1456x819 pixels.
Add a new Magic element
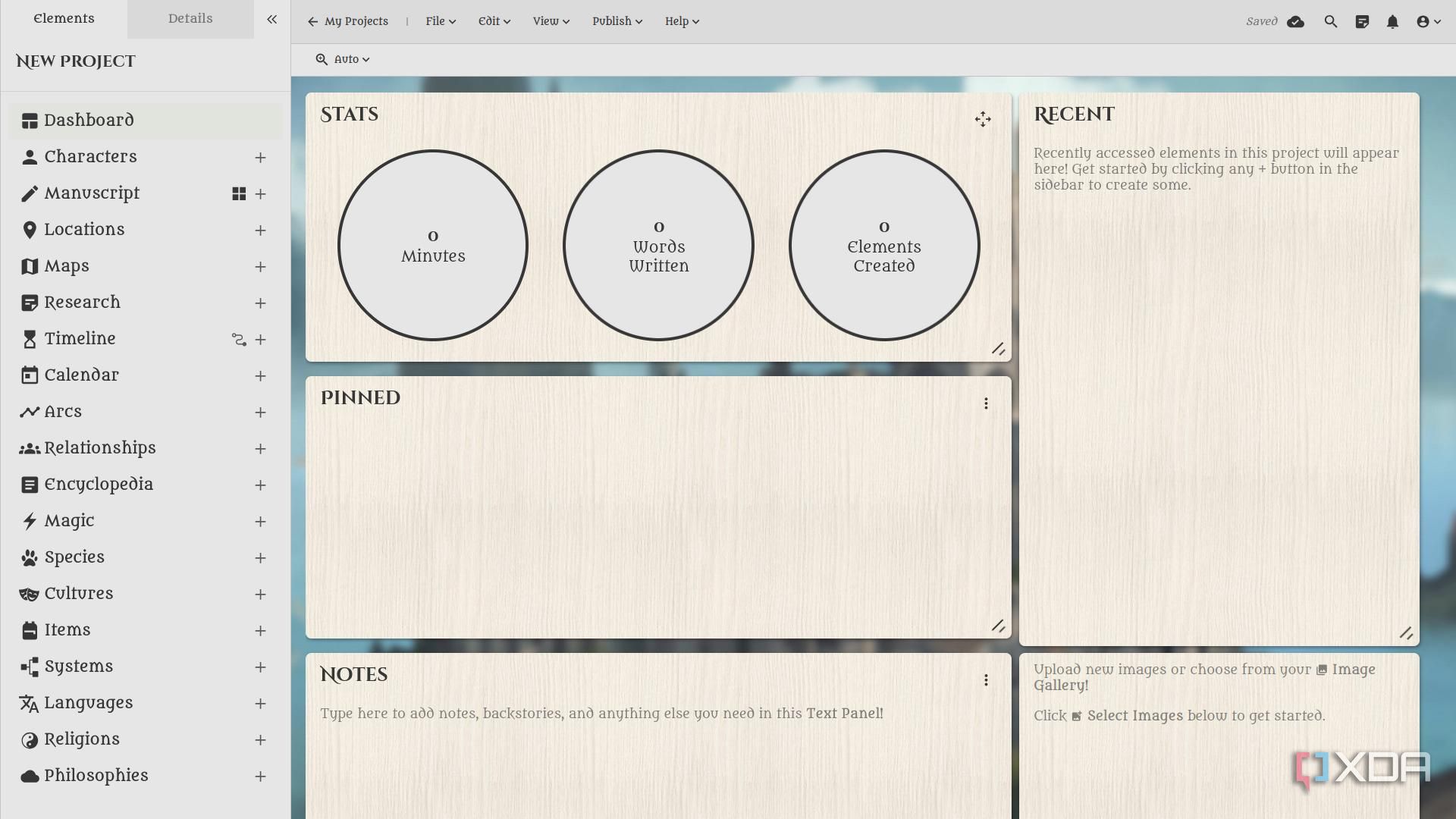point(260,522)
